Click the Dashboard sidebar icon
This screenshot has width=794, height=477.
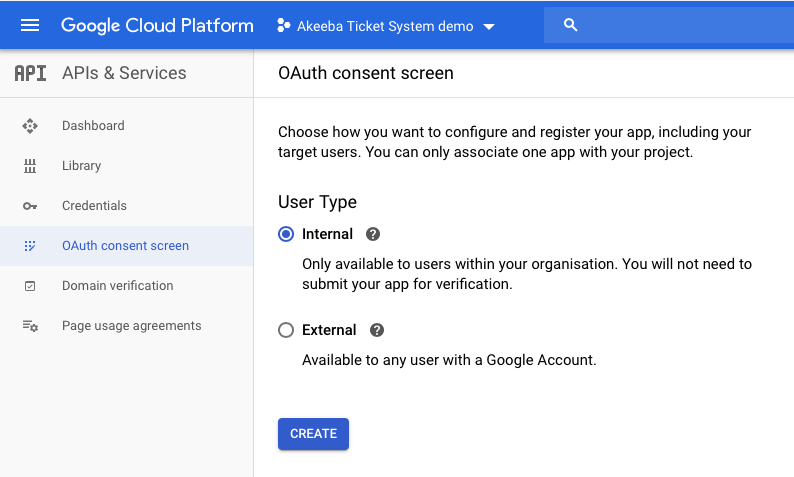(30, 126)
